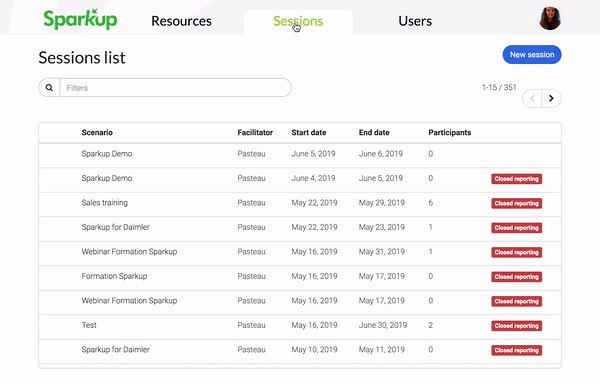Viewport: 600px width, 384px height.
Task: Click the Sparkup logo
Action: click(80, 19)
